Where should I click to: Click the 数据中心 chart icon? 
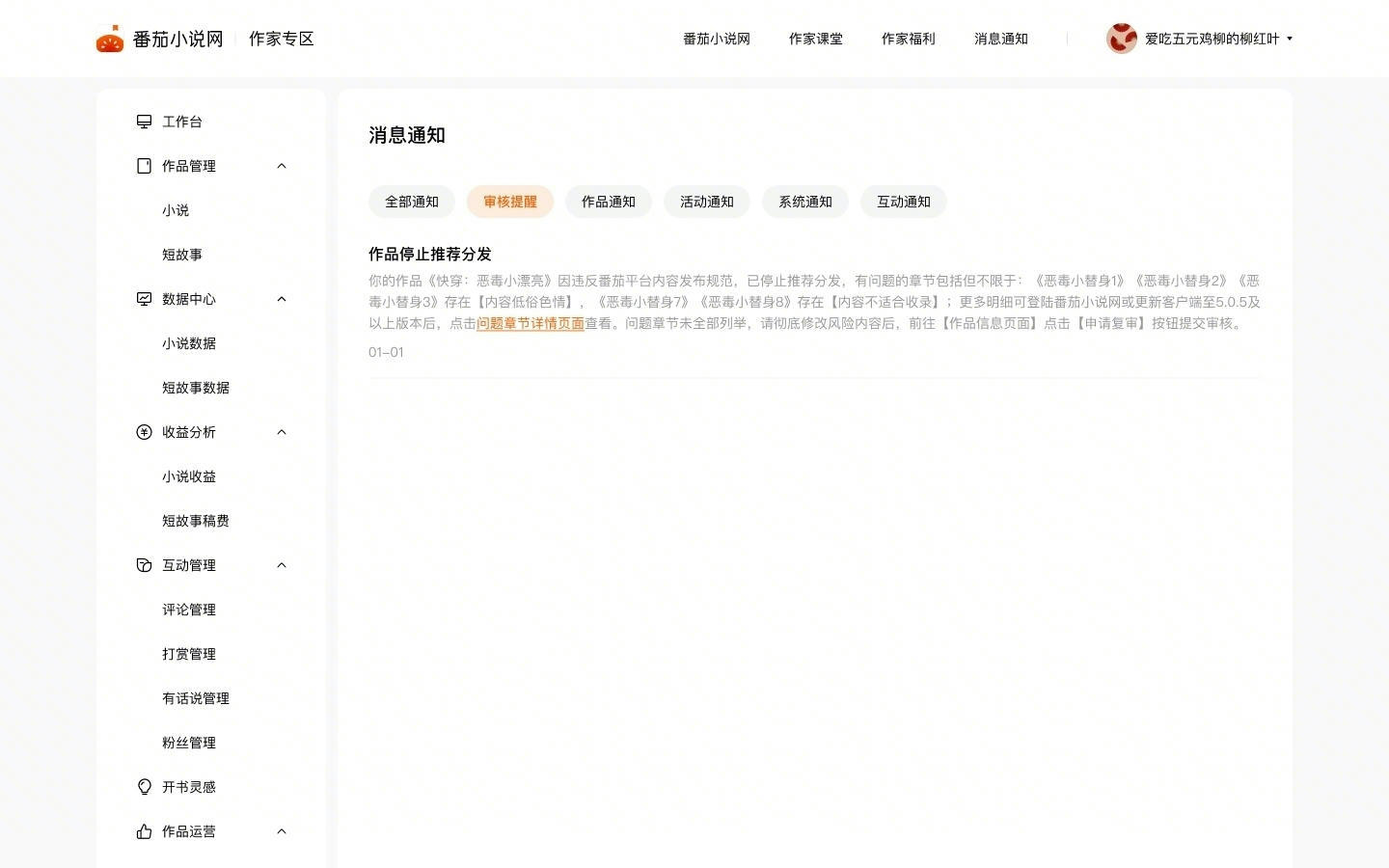click(144, 299)
